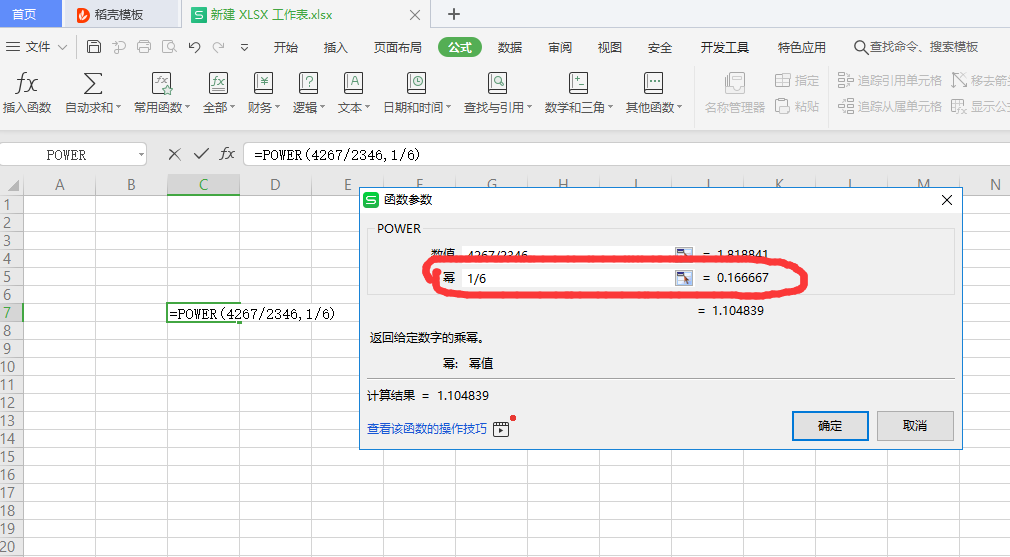Open Lookup and Reference (查找与引用) functions icon
The height and width of the screenshot is (557, 1010).
(497, 84)
